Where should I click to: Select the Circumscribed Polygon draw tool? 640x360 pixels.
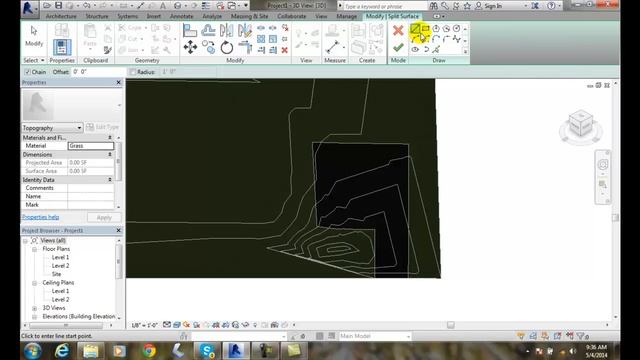pyautogui.click(x=446, y=29)
